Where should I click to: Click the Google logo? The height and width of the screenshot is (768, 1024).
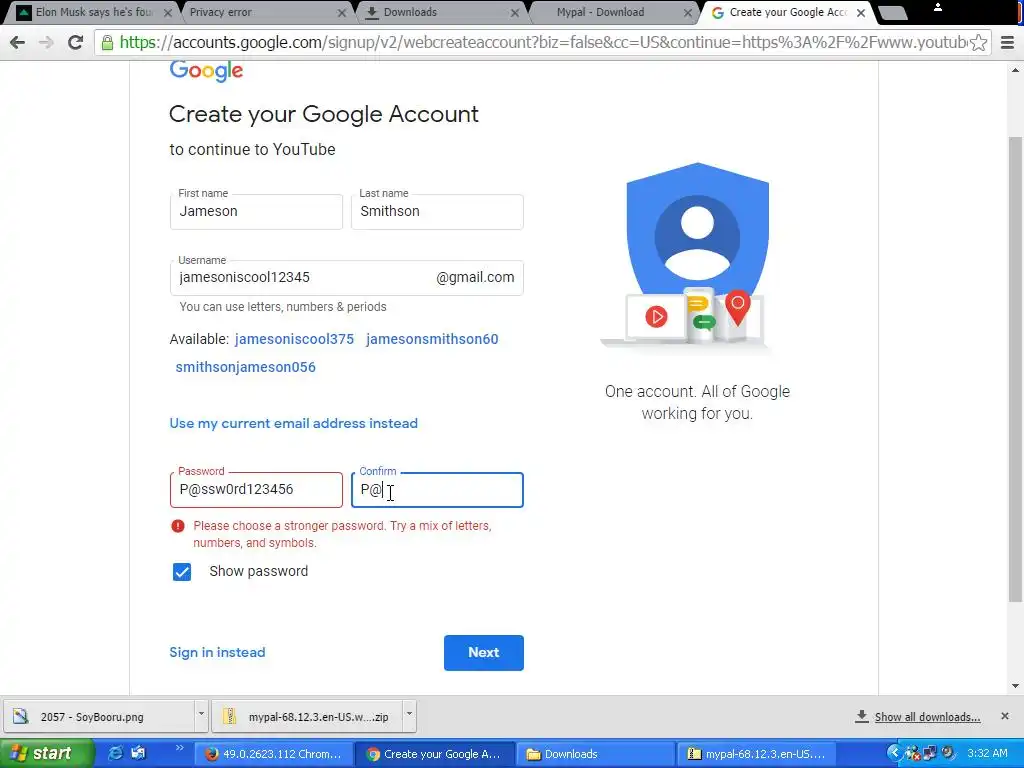pyautogui.click(x=206, y=71)
